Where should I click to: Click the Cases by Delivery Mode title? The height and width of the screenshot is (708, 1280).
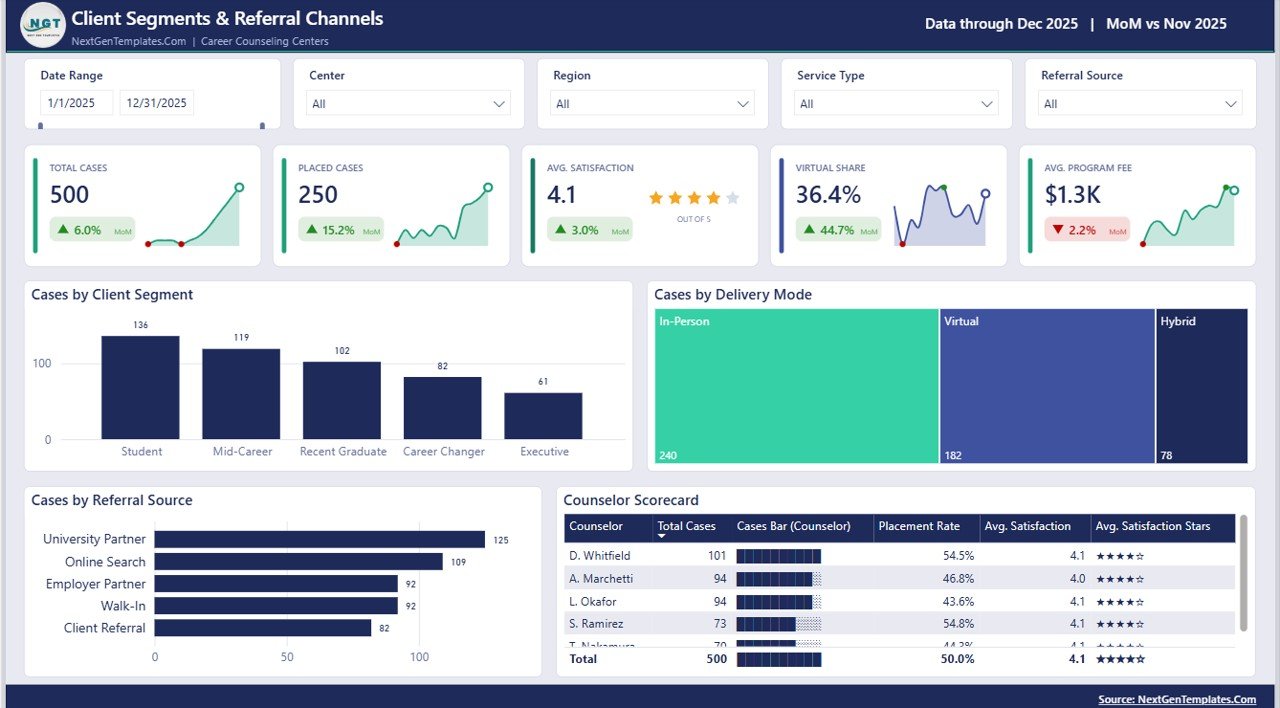[733, 295]
